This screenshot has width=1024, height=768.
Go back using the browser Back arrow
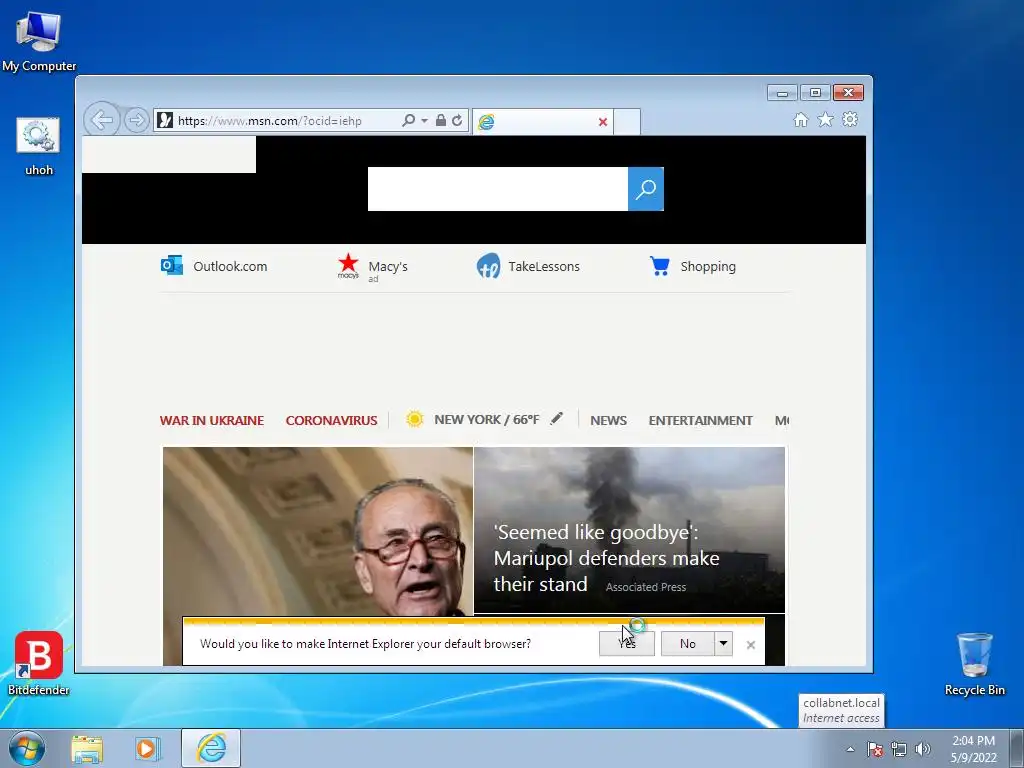(x=102, y=120)
